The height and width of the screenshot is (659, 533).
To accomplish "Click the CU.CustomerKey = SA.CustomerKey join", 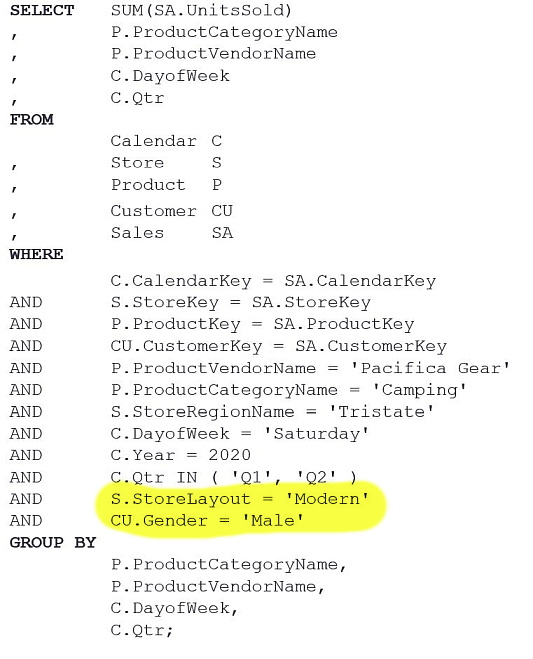I will coord(279,346).
